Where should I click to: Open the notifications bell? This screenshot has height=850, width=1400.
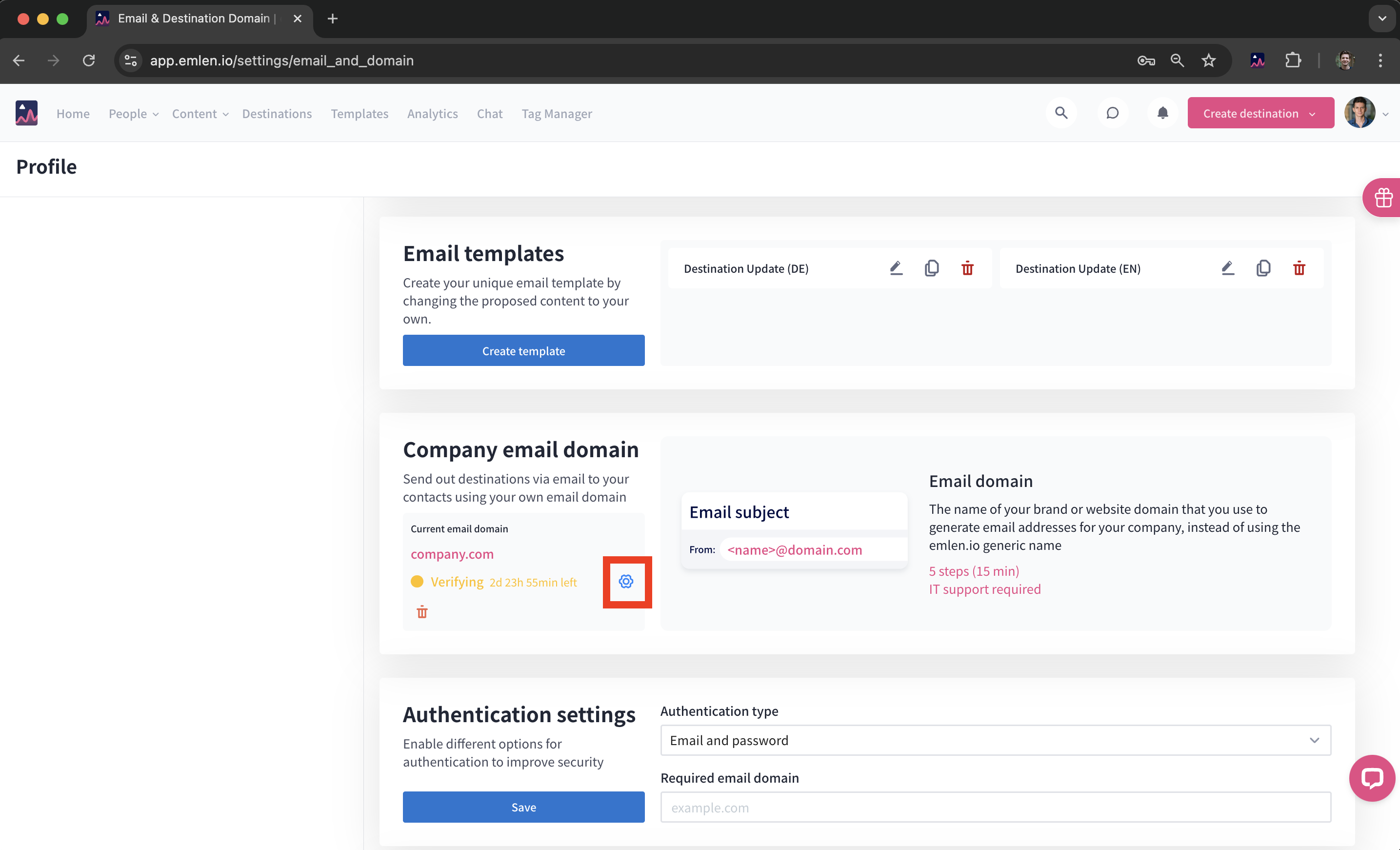tap(1162, 113)
